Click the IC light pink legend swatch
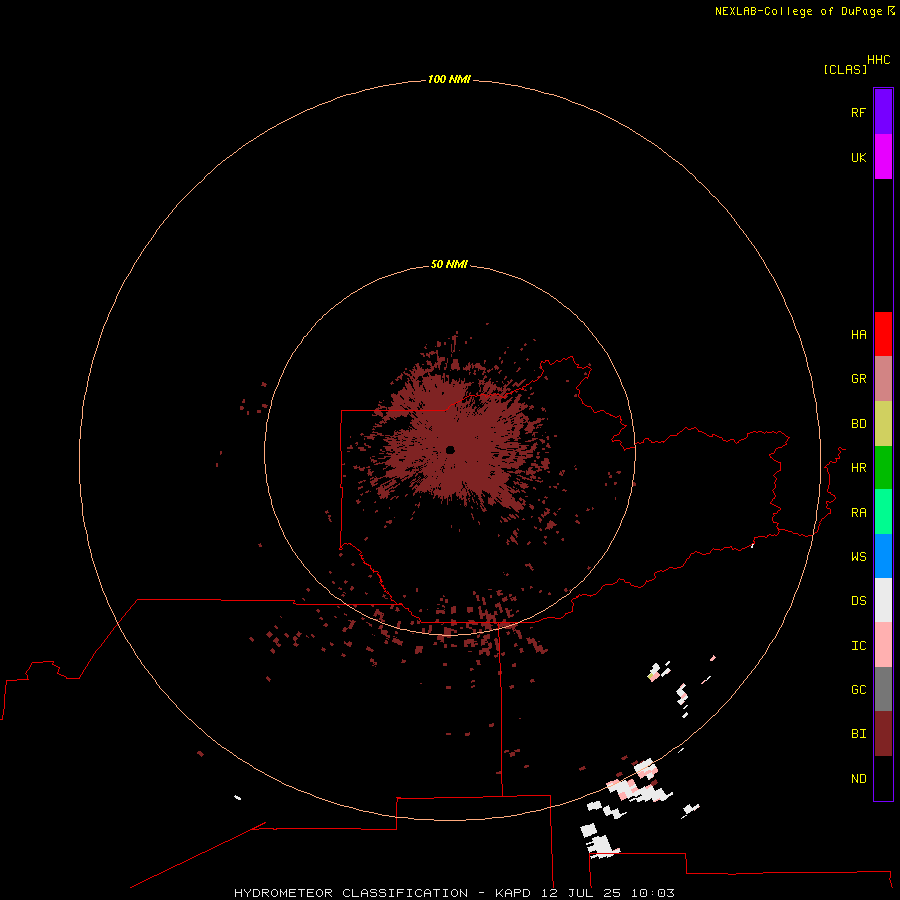Image resolution: width=900 pixels, height=900 pixels. pos(883,645)
